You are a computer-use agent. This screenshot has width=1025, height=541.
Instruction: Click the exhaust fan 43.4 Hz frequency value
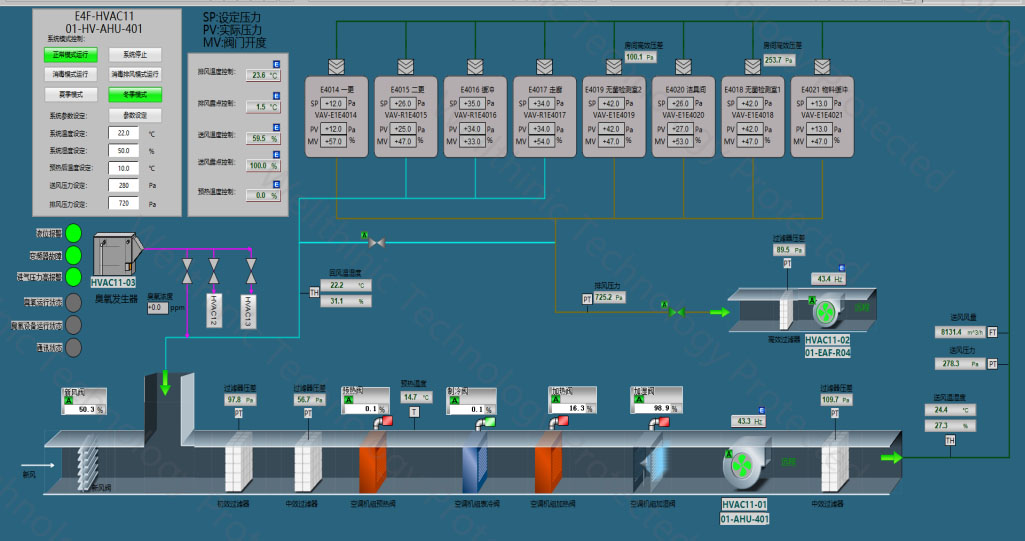[828, 279]
